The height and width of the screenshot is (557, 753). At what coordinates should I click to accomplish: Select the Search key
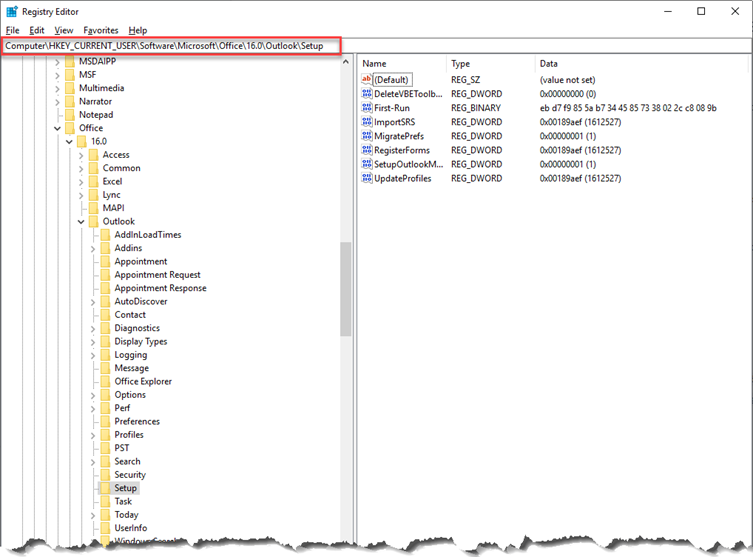(127, 462)
